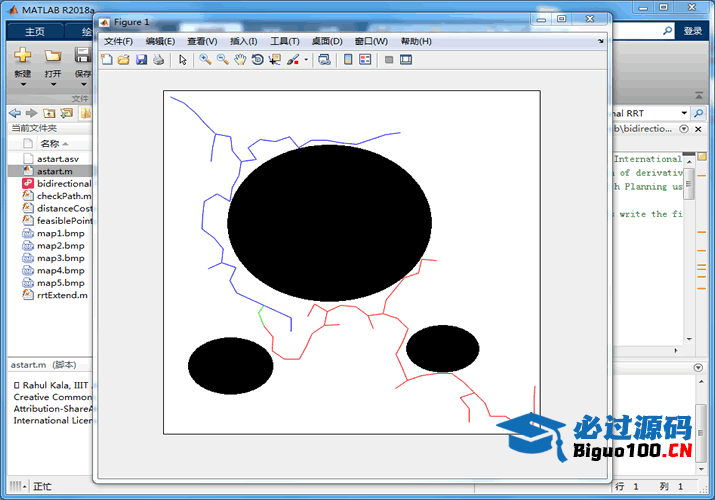Enable the Rotate 3D tool
Image resolution: width=715 pixels, height=500 pixels.
pos(257,60)
